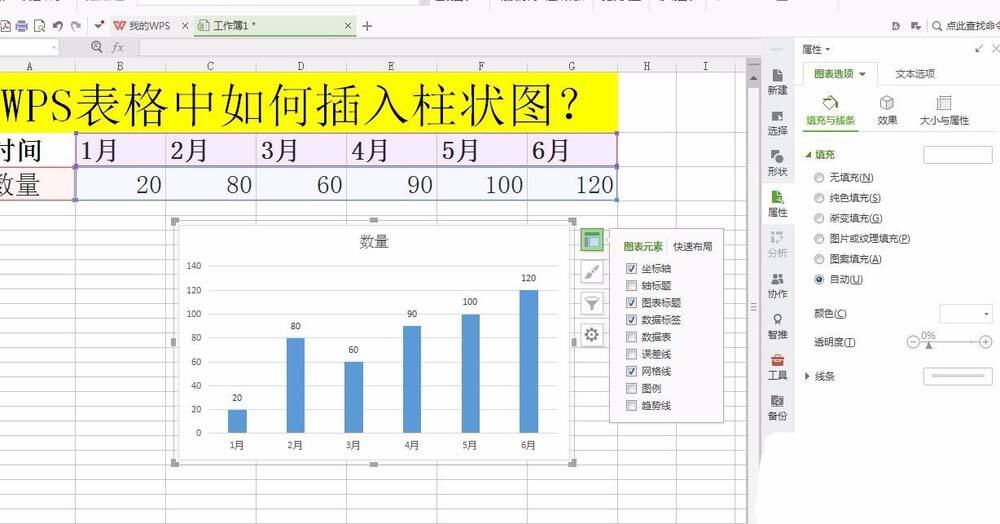Close the 我的WPS tab
Screen dimensions: 1000x524
click(x=185, y=25)
